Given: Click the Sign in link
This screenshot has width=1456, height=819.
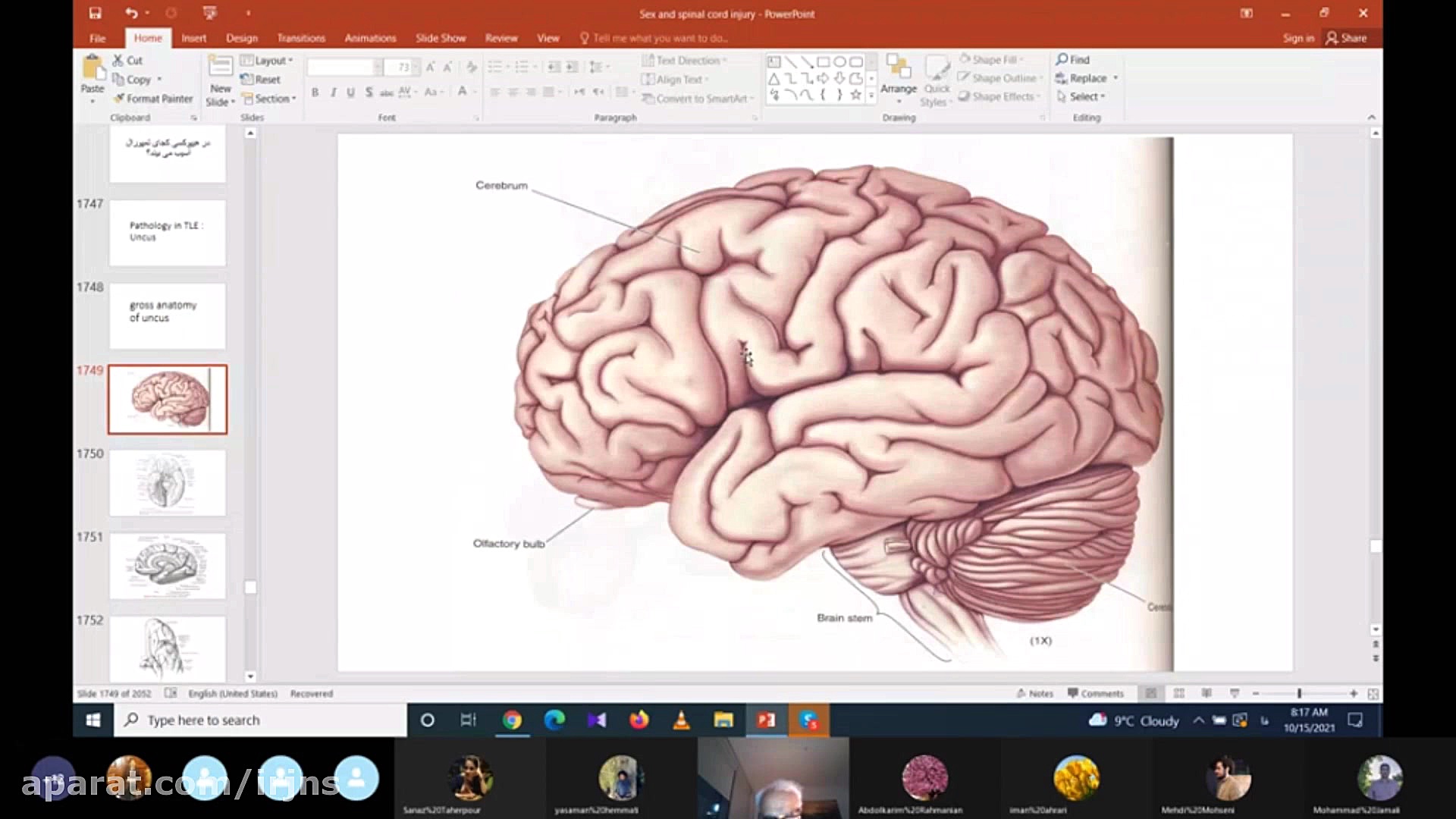Looking at the screenshot, I should [1298, 38].
